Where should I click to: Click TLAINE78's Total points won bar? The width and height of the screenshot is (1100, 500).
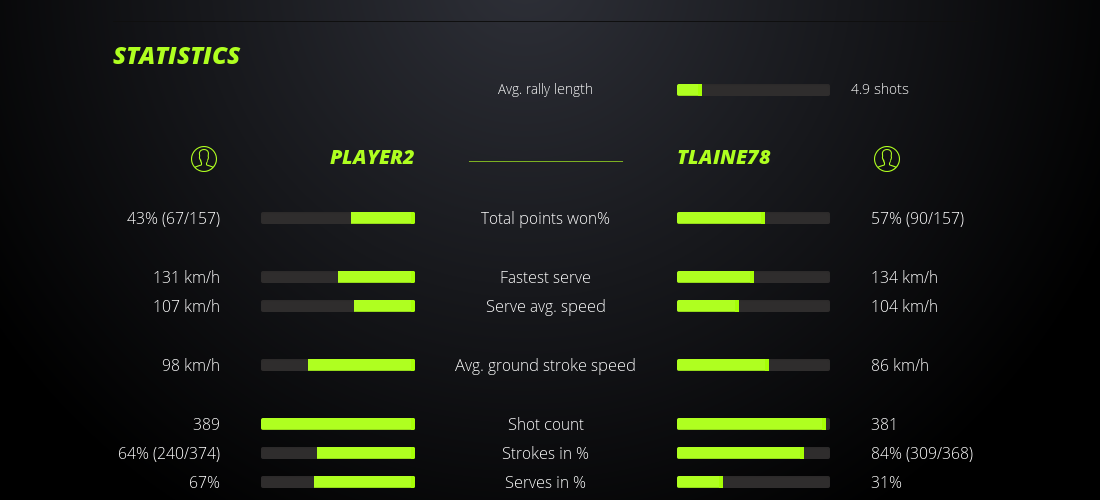coord(753,218)
